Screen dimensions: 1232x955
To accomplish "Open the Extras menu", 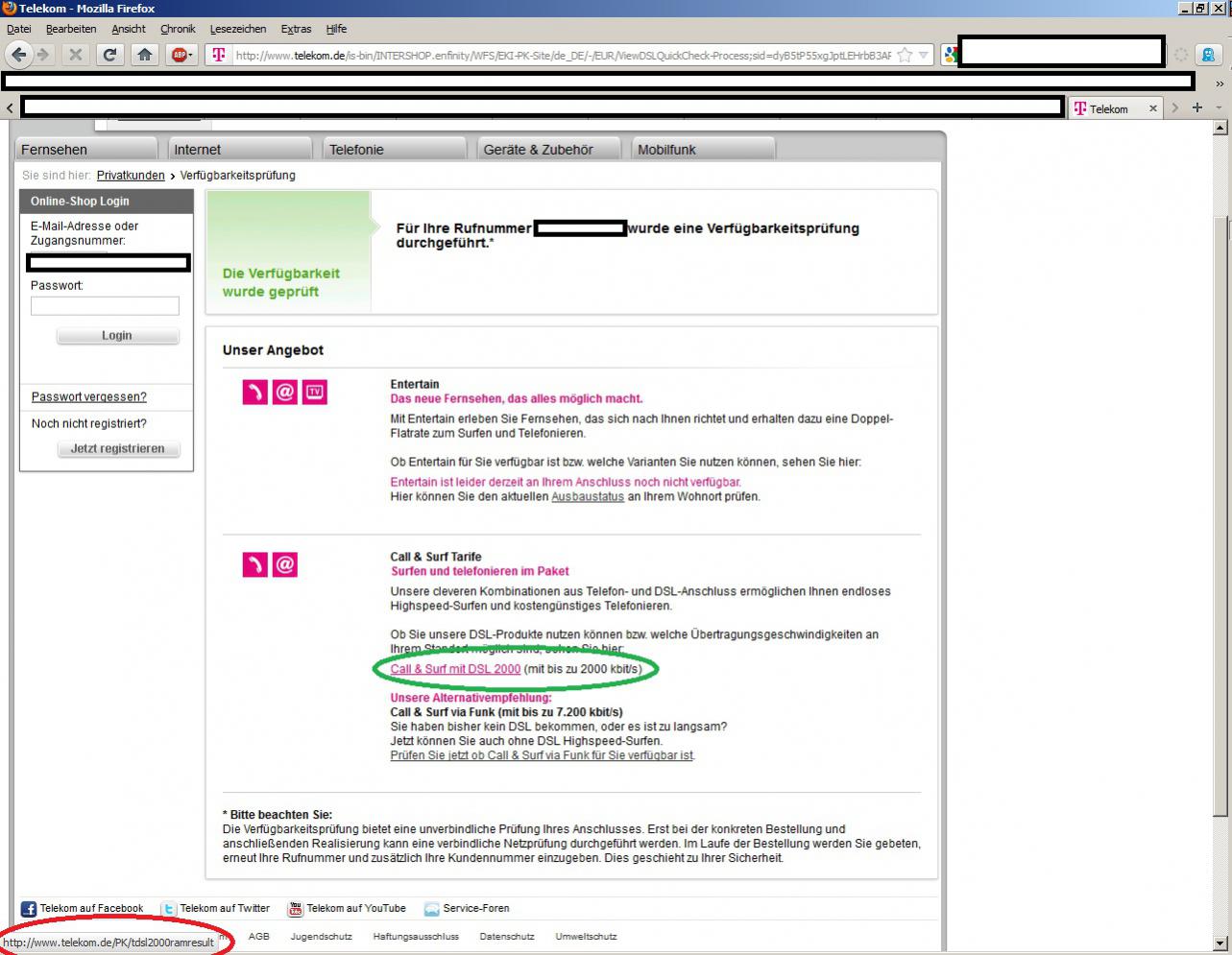I will click(297, 29).
